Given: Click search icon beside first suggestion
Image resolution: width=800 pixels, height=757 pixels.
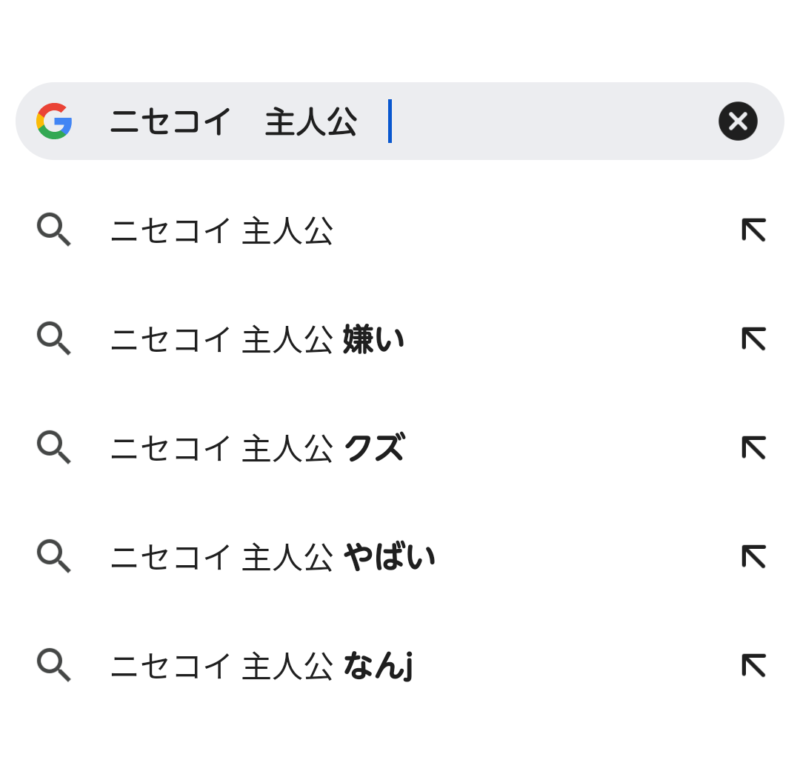Looking at the screenshot, I should tap(54, 231).
